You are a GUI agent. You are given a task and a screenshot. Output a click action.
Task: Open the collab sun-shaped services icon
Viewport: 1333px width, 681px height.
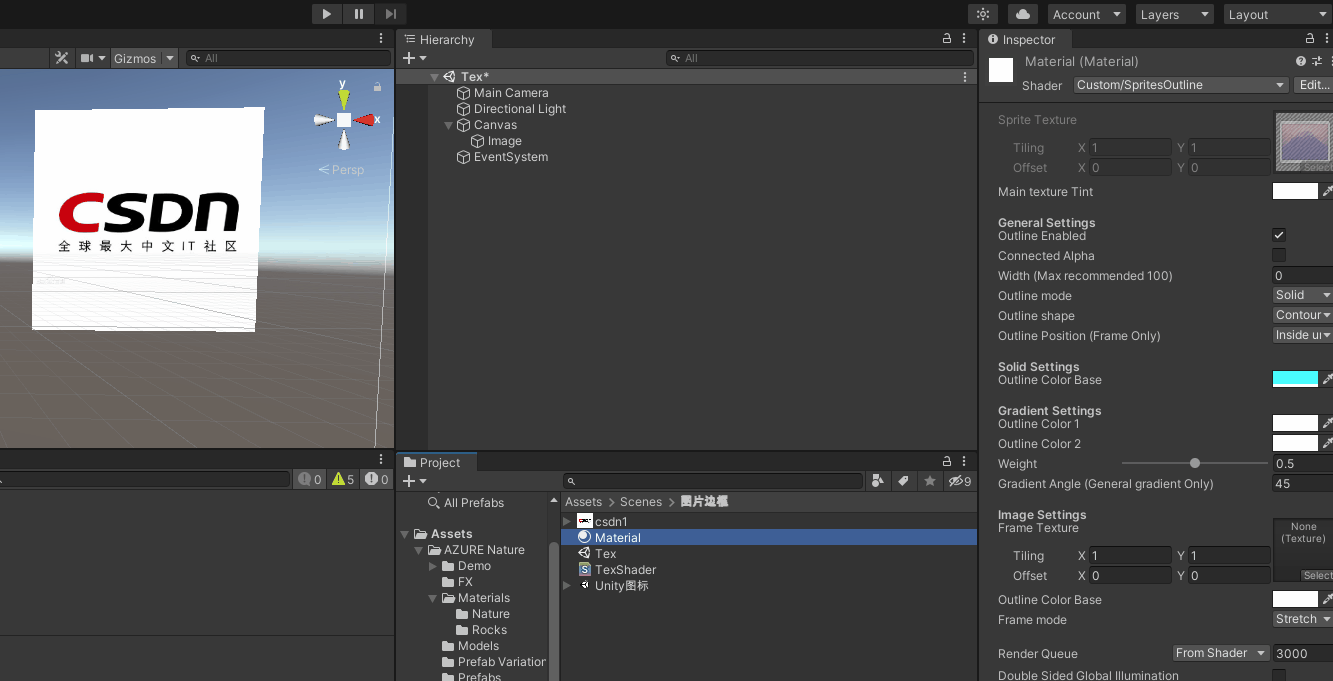[x=983, y=14]
